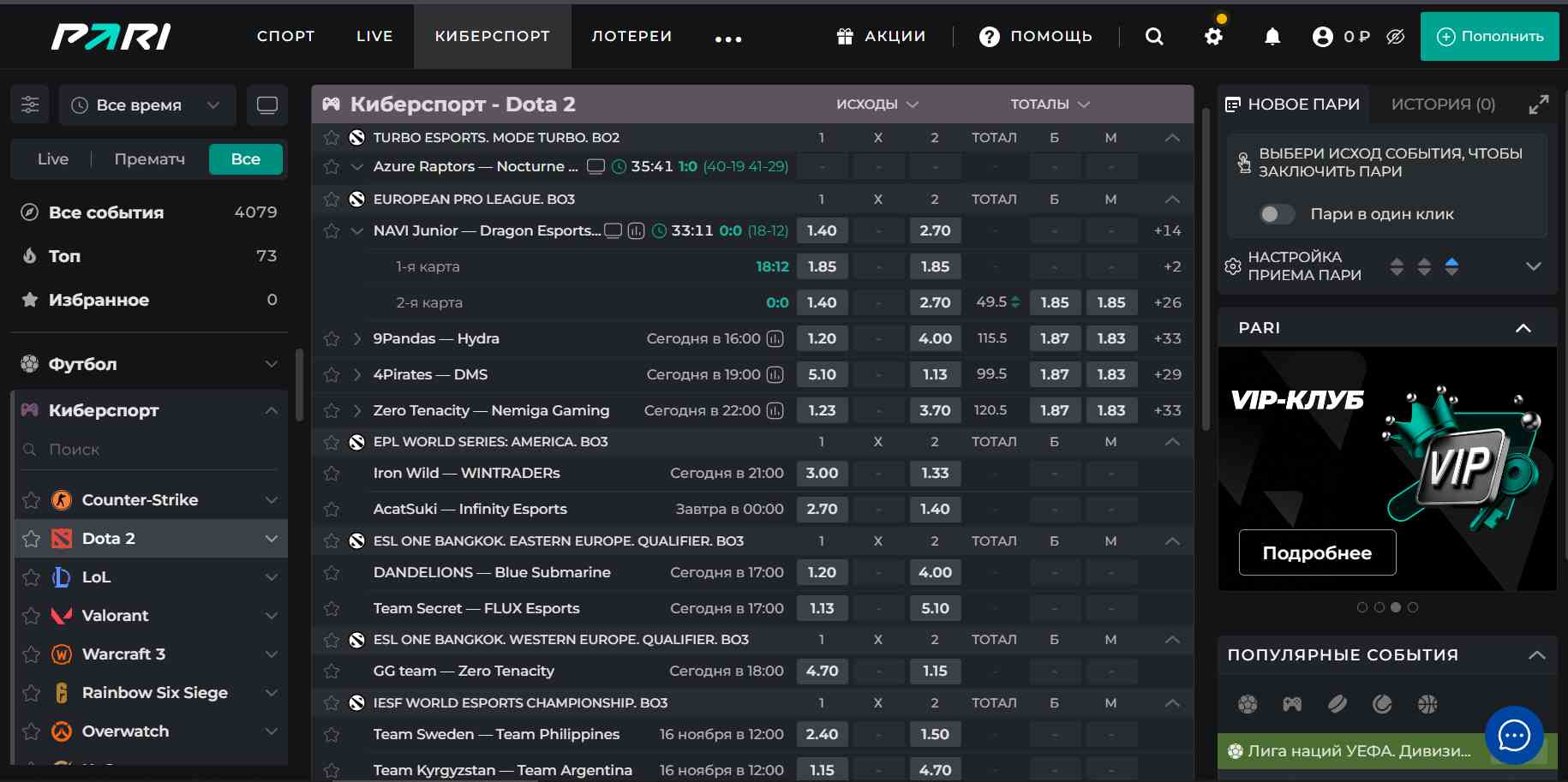Open the bet history tab

[1443, 104]
